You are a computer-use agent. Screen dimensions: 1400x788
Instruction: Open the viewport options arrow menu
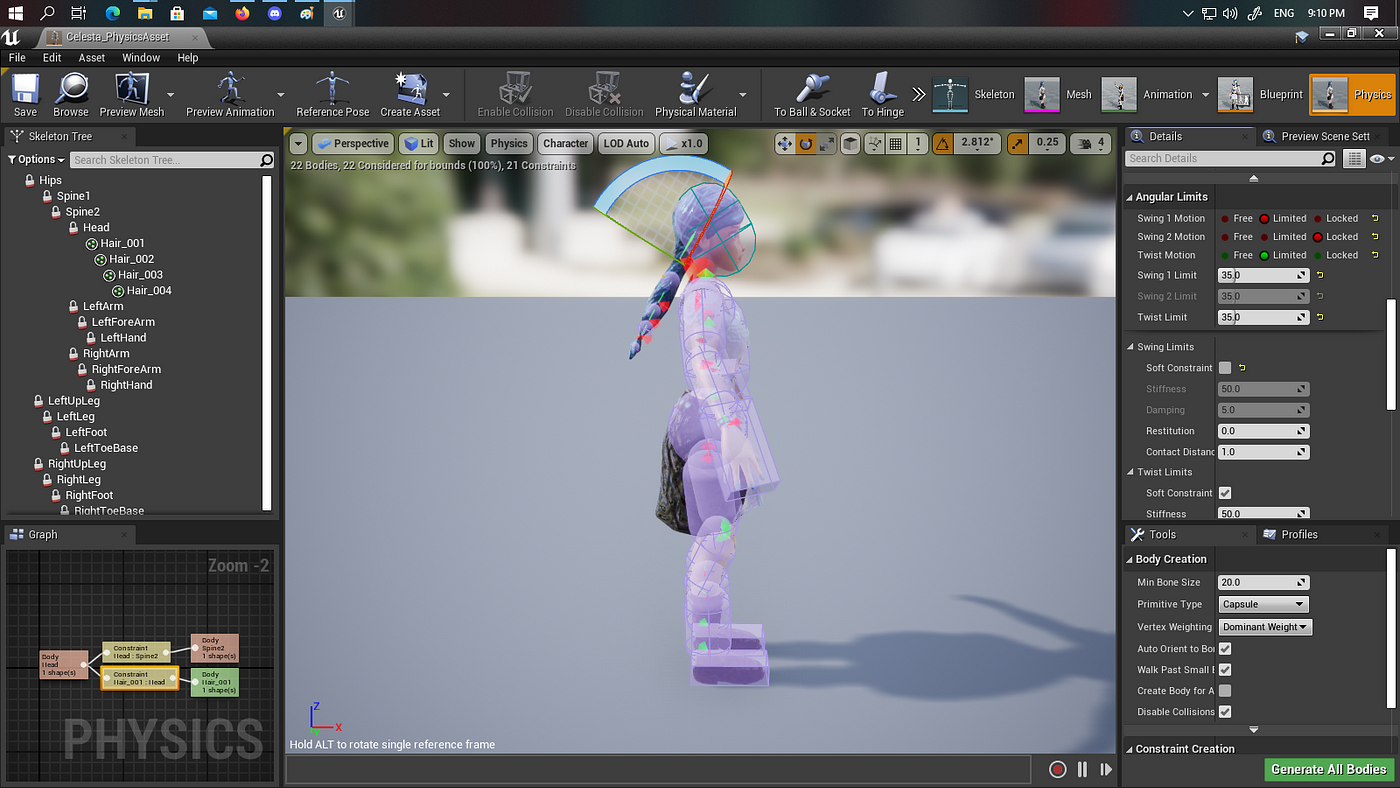point(298,144)
